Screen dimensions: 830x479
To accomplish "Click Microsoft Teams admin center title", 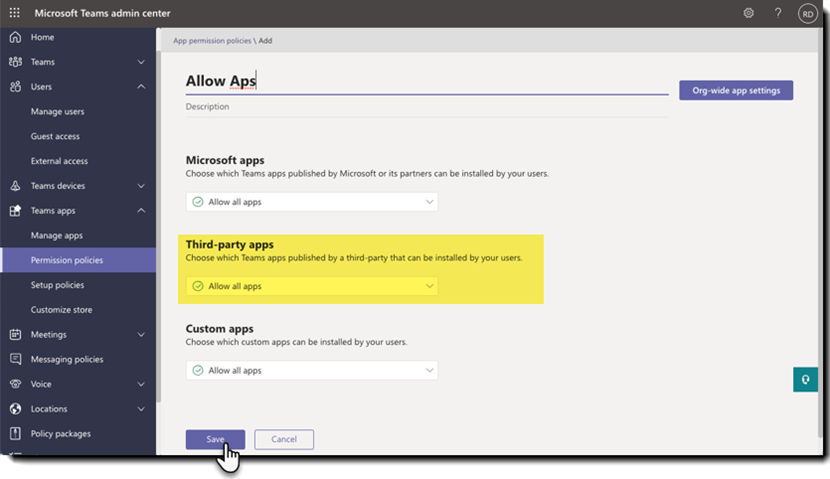I will click(103, 13).
